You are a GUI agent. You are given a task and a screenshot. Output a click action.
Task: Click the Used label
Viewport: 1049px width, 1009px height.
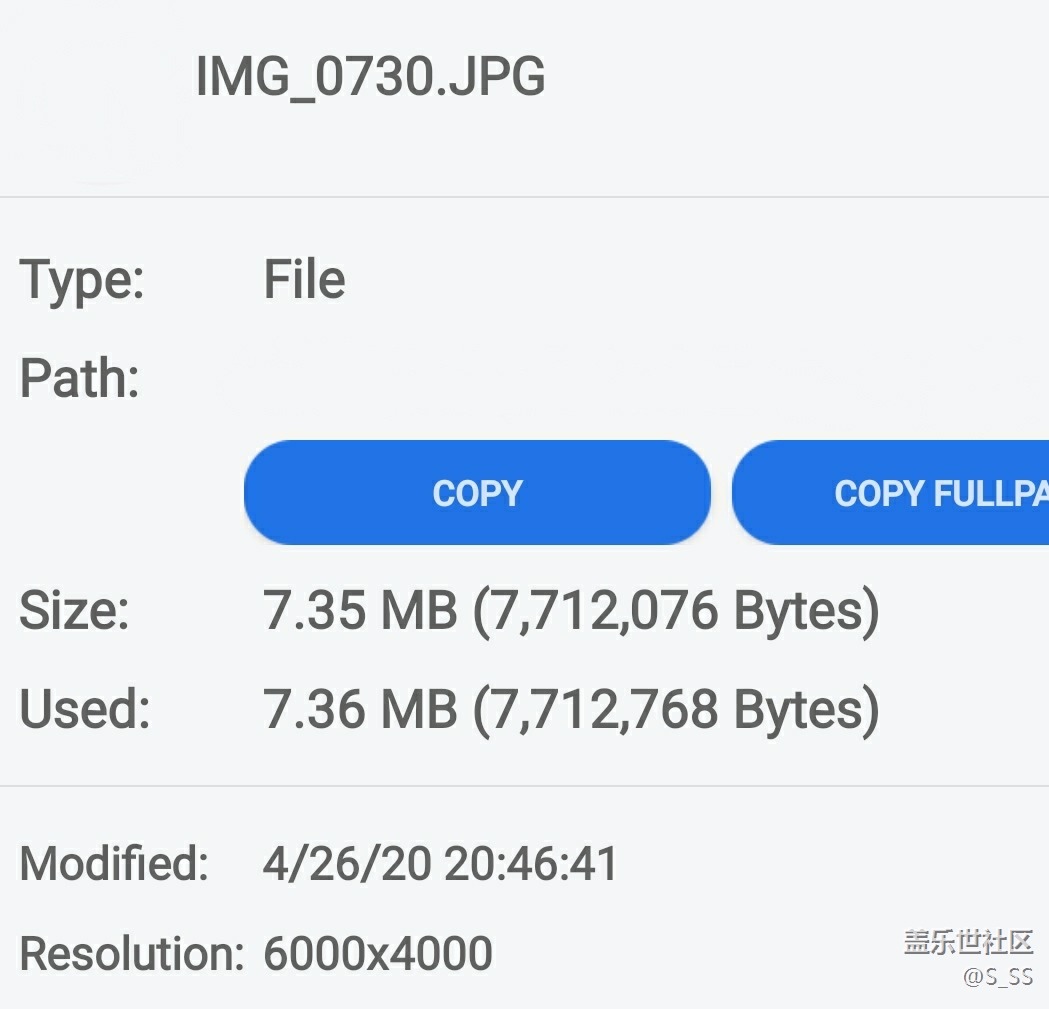(84, 709)
